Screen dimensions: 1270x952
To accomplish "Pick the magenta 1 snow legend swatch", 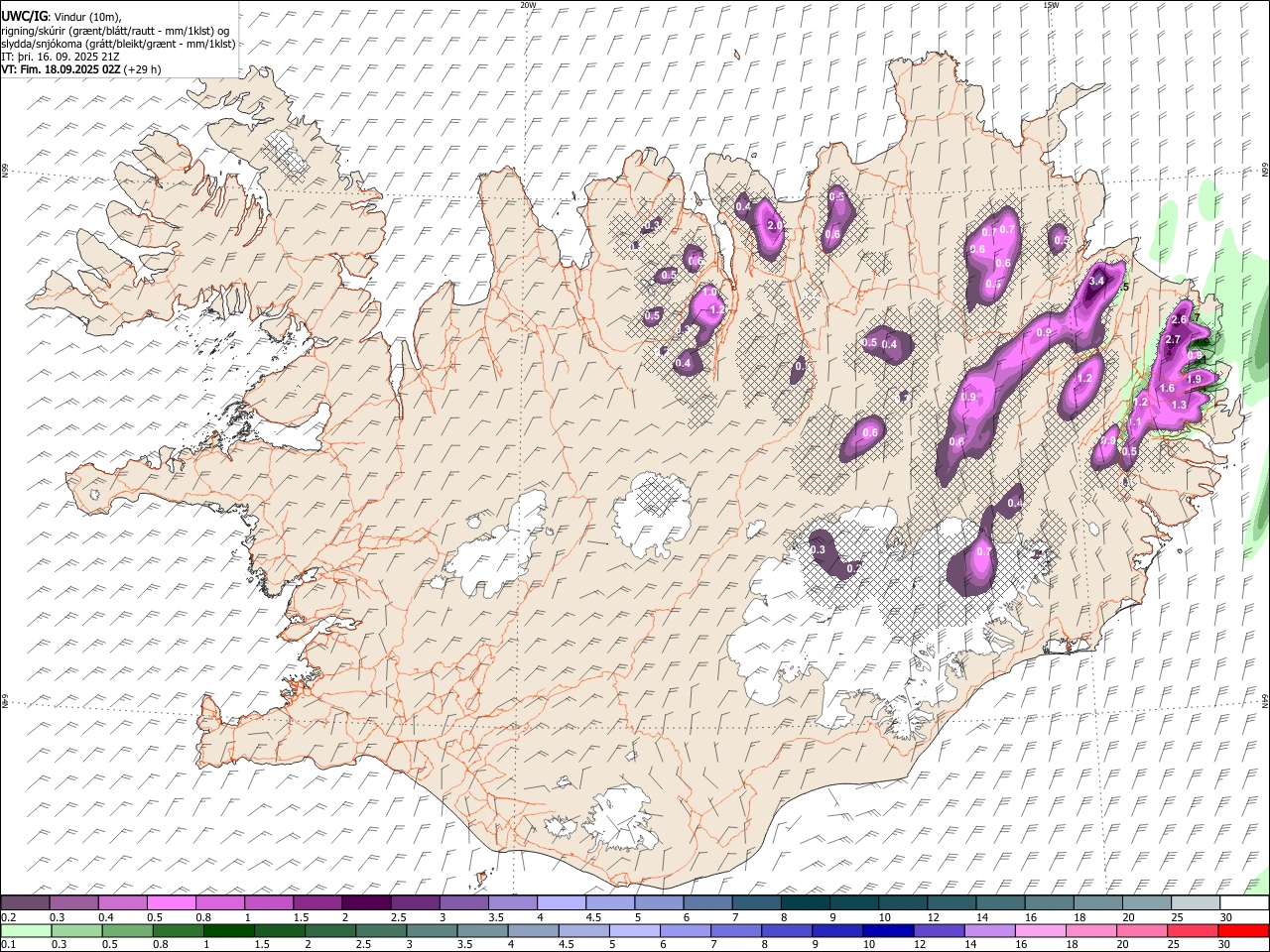I will tap(268, 903).
